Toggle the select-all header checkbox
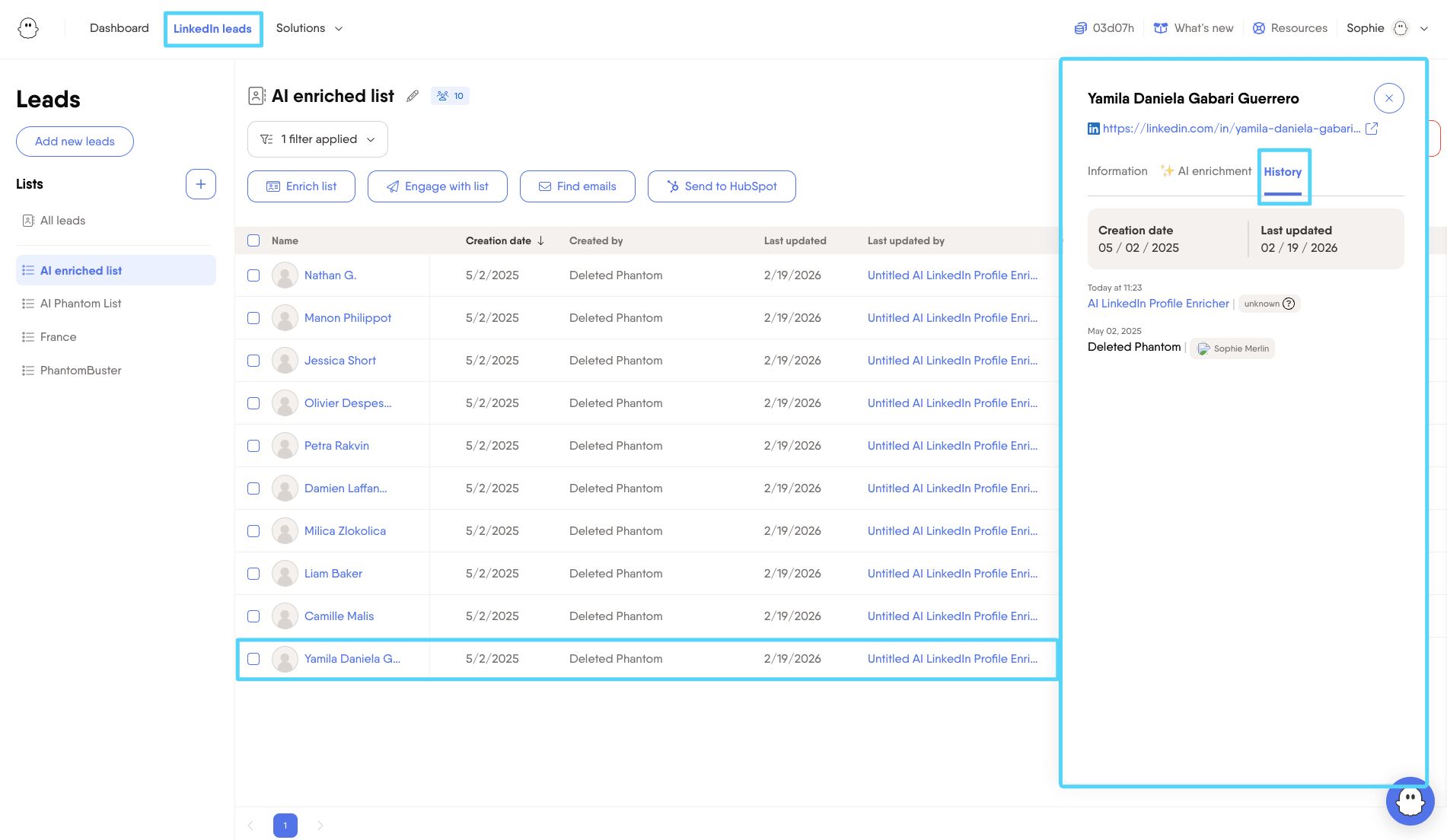1447x840 pixels. (253, 240)
